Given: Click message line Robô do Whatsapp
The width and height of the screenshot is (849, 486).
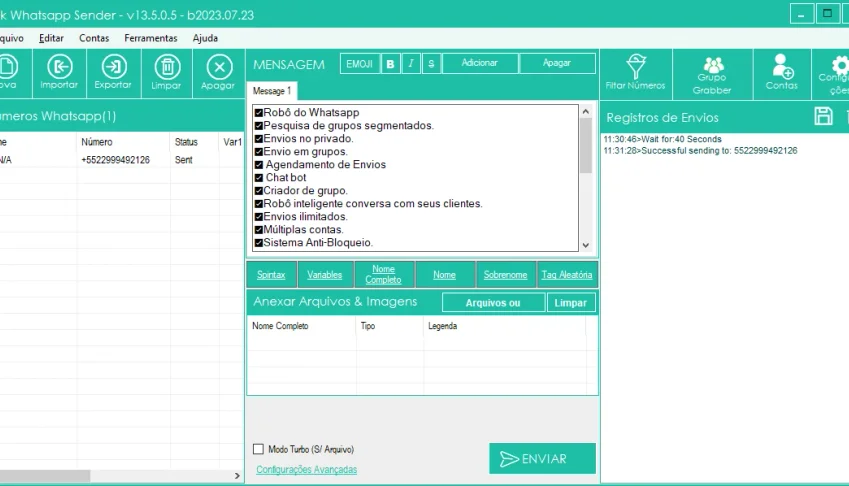Looking at the screenshot, I should (x=307, y=113).
